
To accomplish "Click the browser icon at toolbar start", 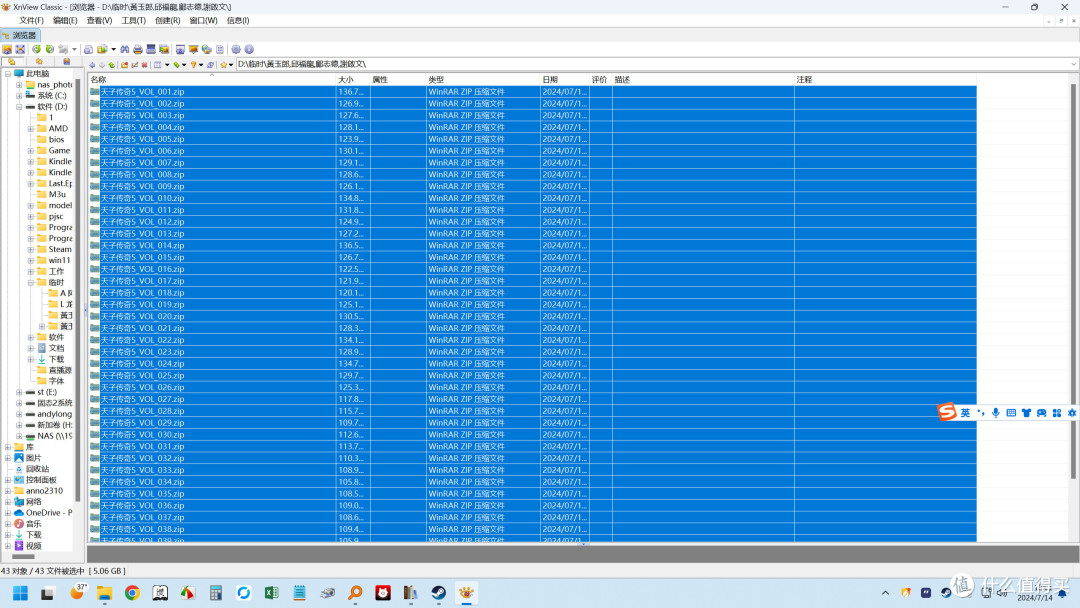I will (x=7, y=49).
